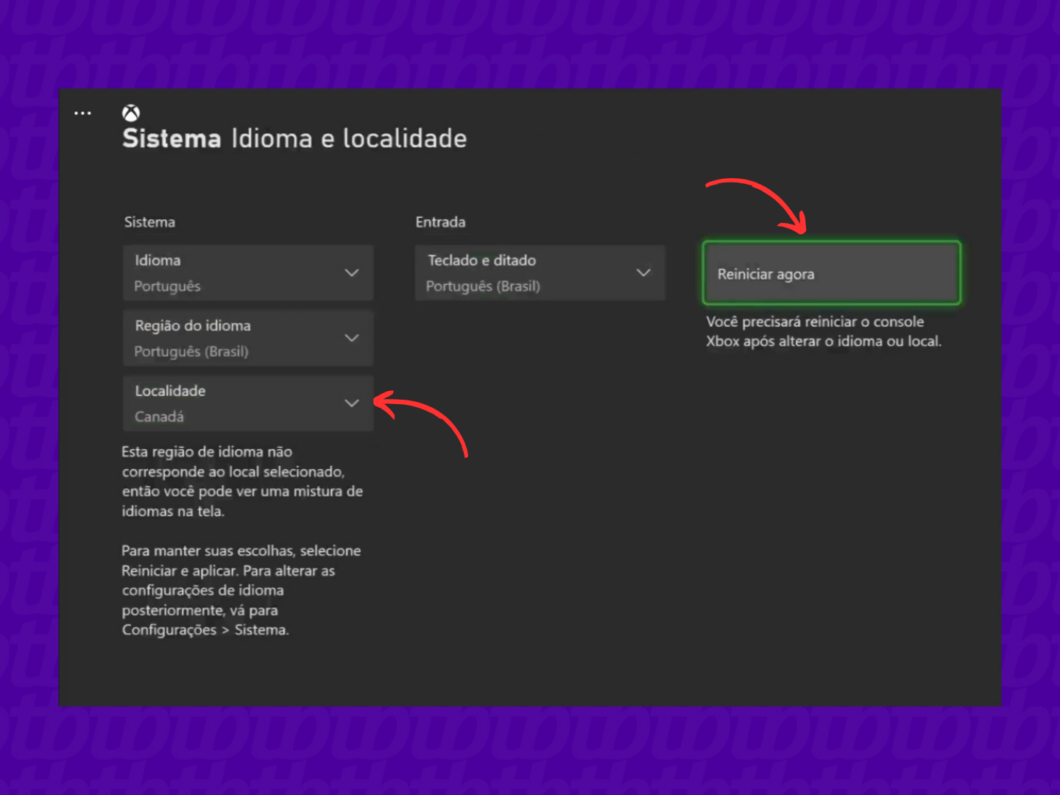Open the Idioma dropdown
Viewport: 1060px width, 795px height.
[247, 272]
